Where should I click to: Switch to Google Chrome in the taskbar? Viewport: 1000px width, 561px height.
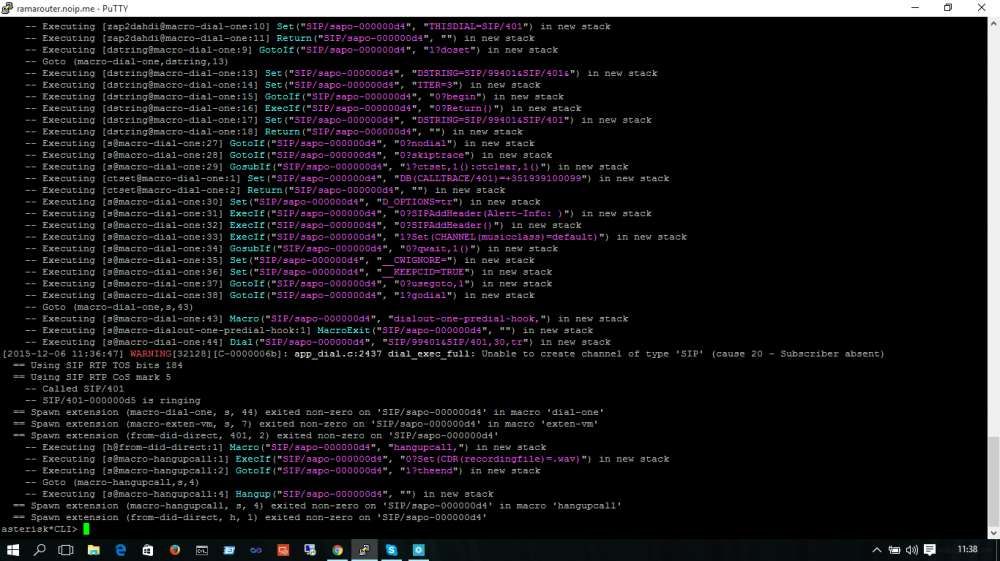pos(337,550)
